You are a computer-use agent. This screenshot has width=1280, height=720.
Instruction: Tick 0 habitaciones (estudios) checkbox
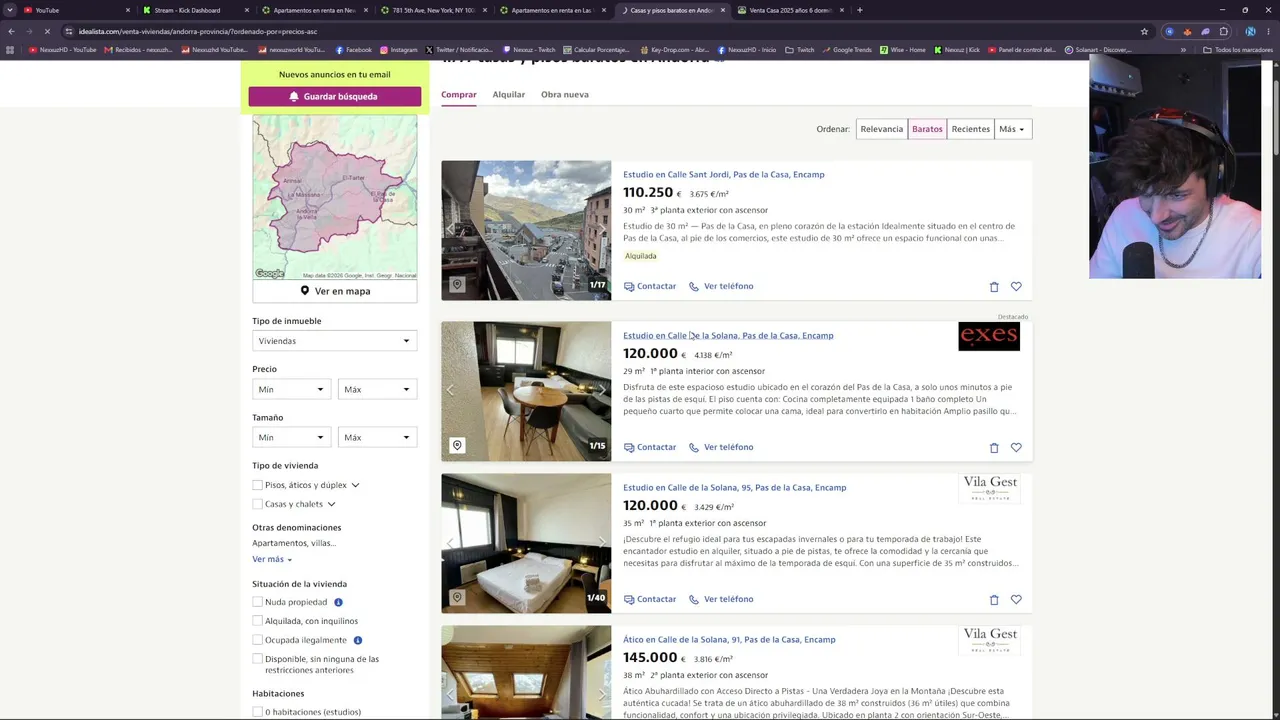click(x=258, y=712)
